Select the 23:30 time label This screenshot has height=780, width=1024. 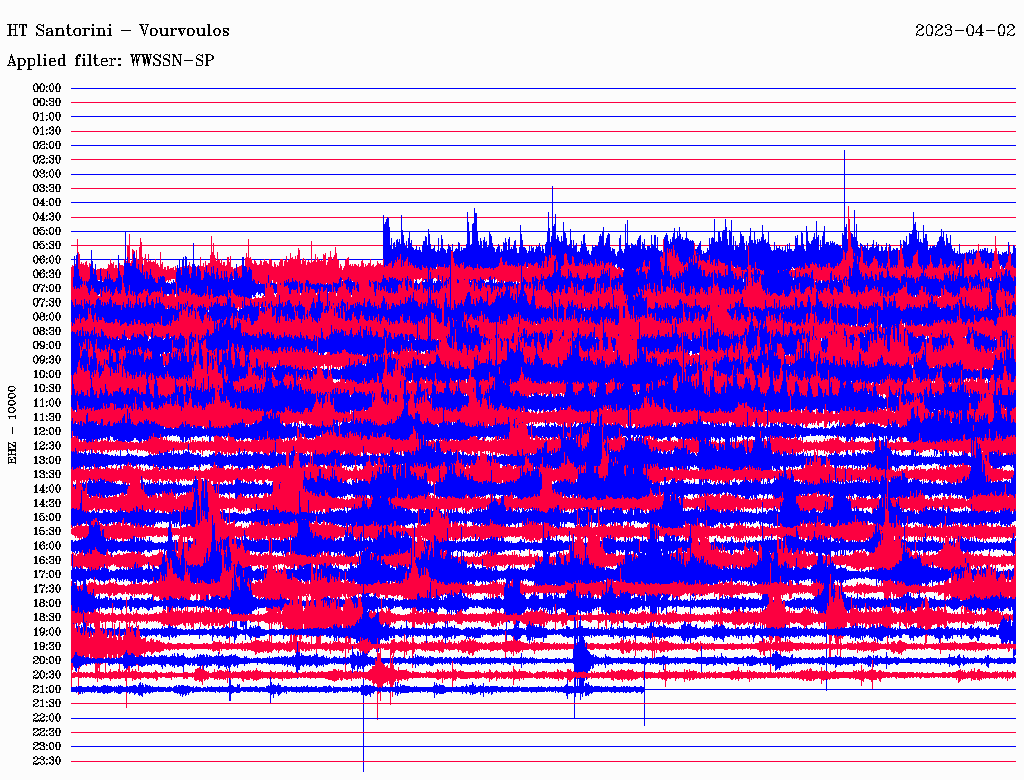click(x=47, y=761)
